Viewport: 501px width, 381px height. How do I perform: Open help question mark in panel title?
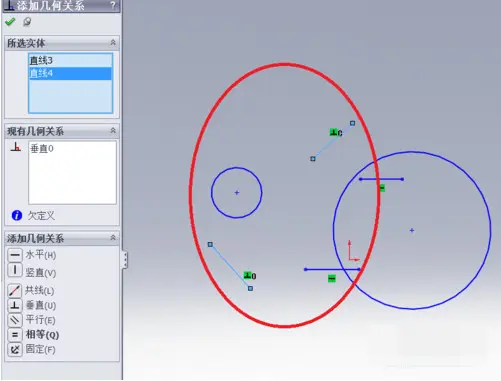click(113, 5)
